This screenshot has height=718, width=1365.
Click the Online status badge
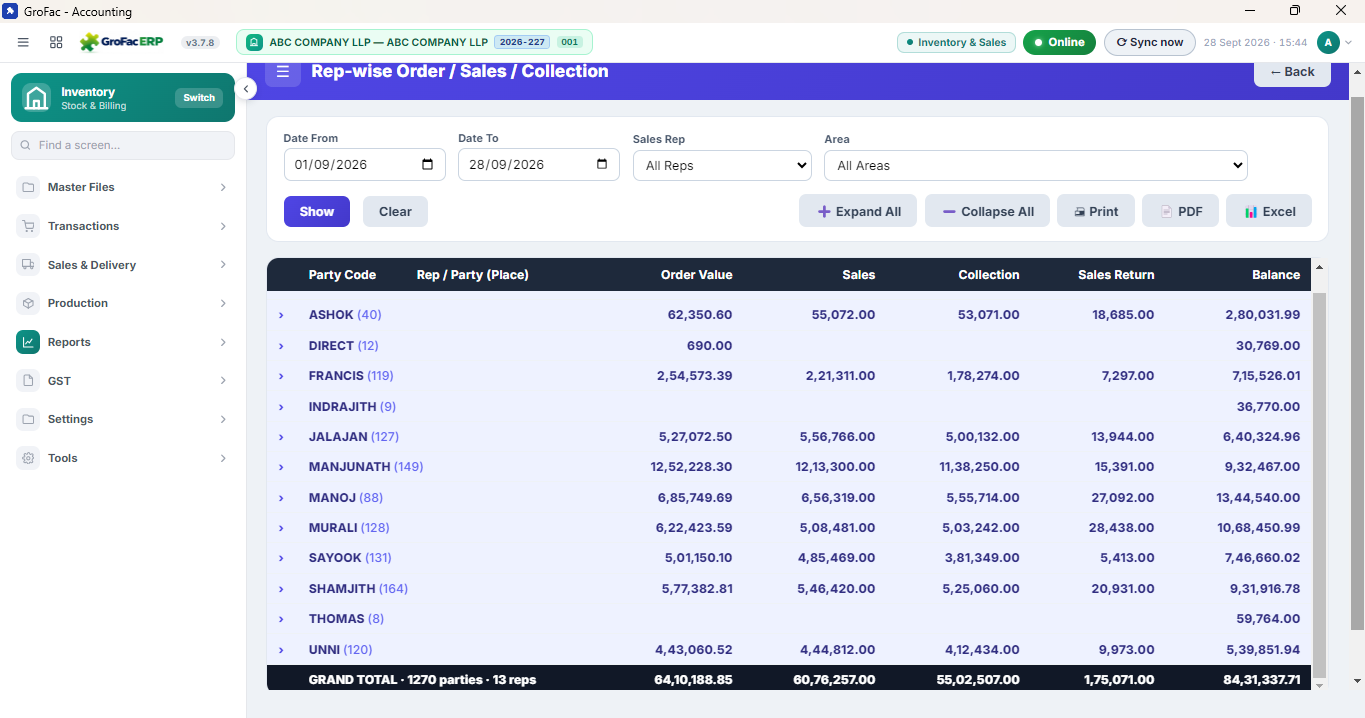(1059, 42)
